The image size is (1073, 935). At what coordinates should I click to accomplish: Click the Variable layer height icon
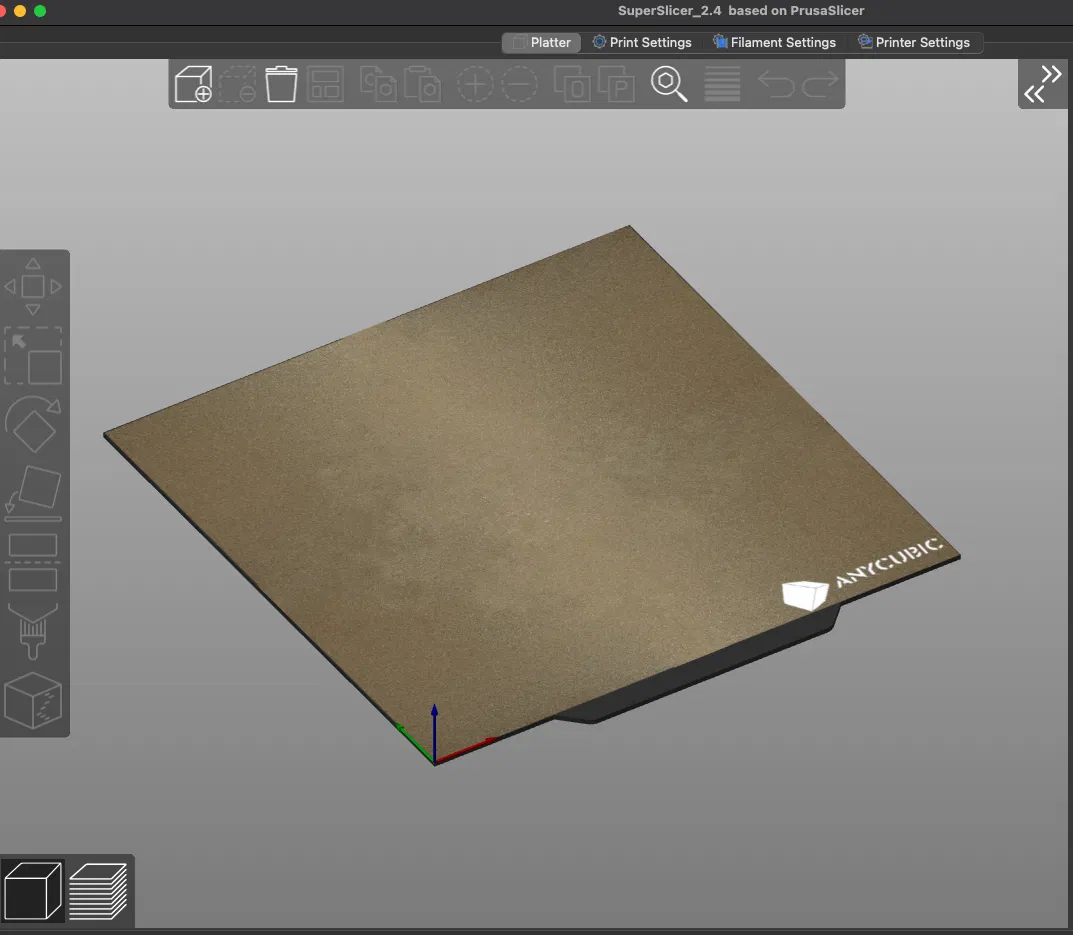click(x=722, y=84)
